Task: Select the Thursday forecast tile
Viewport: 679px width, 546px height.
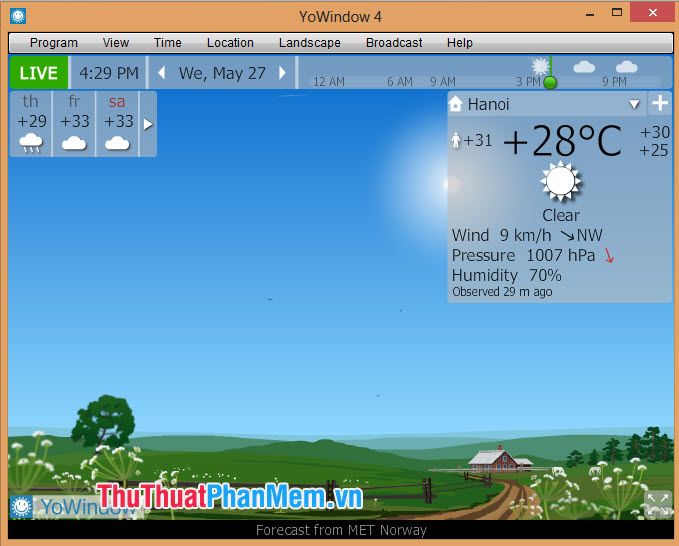Action: (x=31, y=124)
